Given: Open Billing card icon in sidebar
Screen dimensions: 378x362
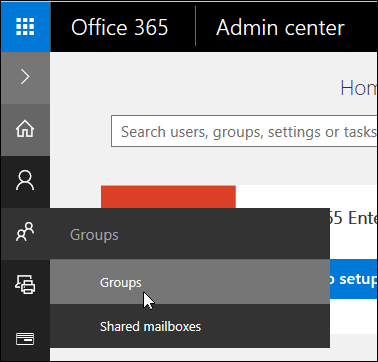Looking at the screenshot, I should [25, 339].
